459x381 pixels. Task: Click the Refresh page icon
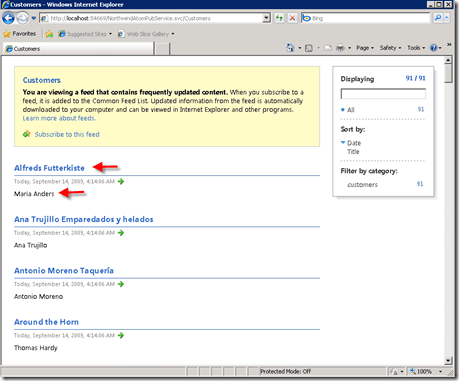pyautogui.click(x=279, y=18)
